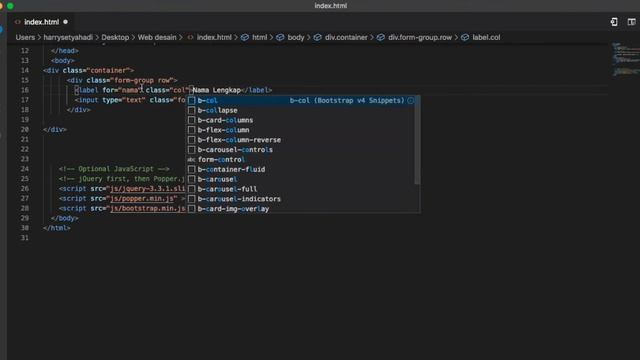Open the label.col breadcrumb symbol
The image size is (640, 360).
(x=486, y=37)
